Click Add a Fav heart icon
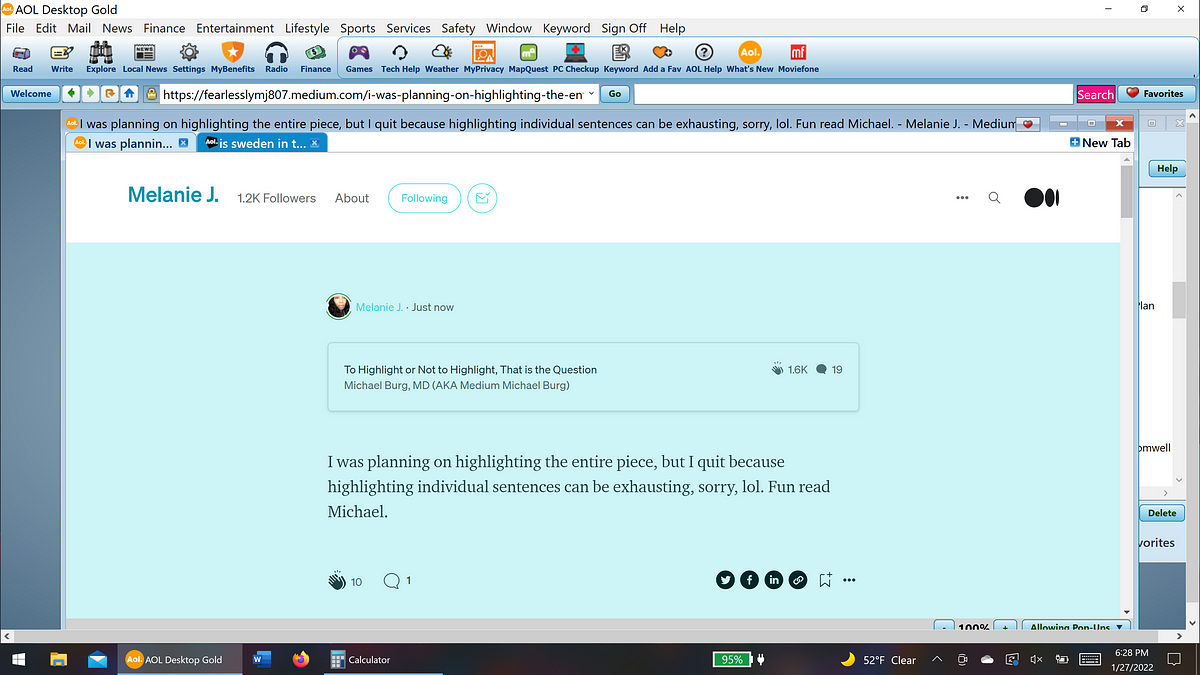The image size is (1200, 675). click(x=661, y=57)
